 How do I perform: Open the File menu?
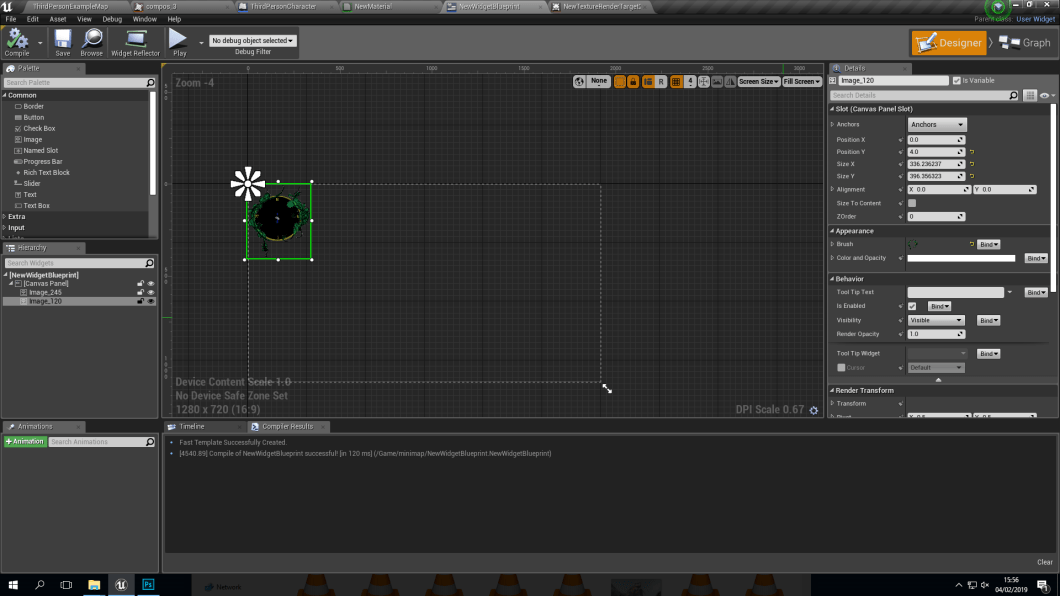tap(11, 19)
